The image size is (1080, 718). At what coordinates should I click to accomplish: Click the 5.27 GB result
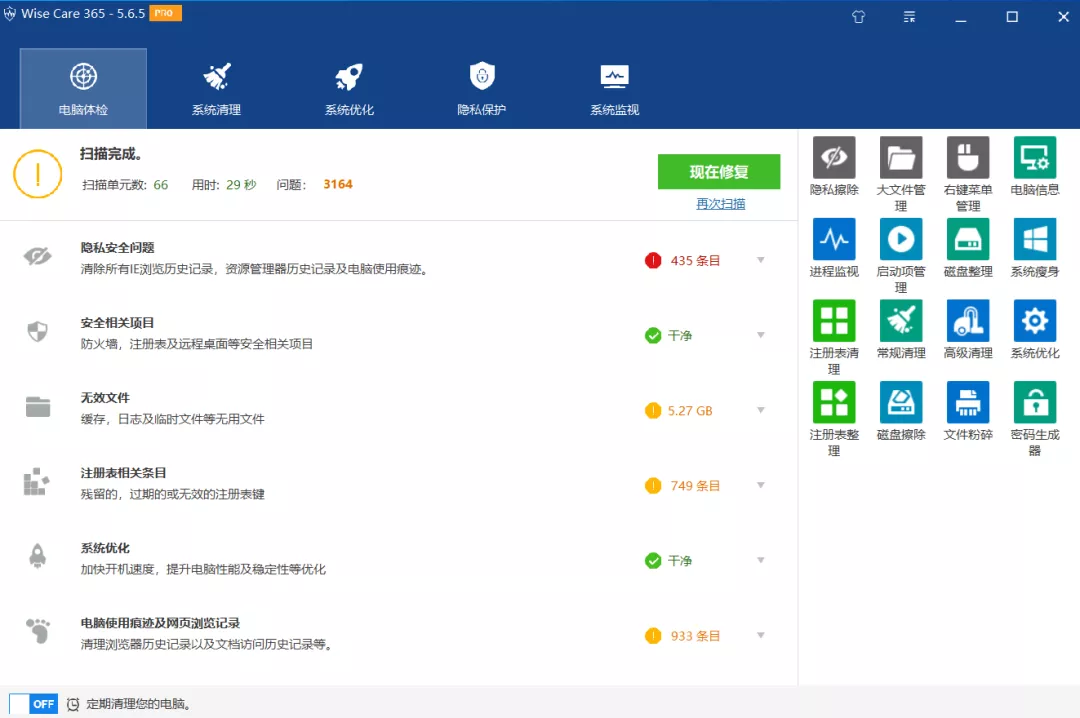[689, 411]
